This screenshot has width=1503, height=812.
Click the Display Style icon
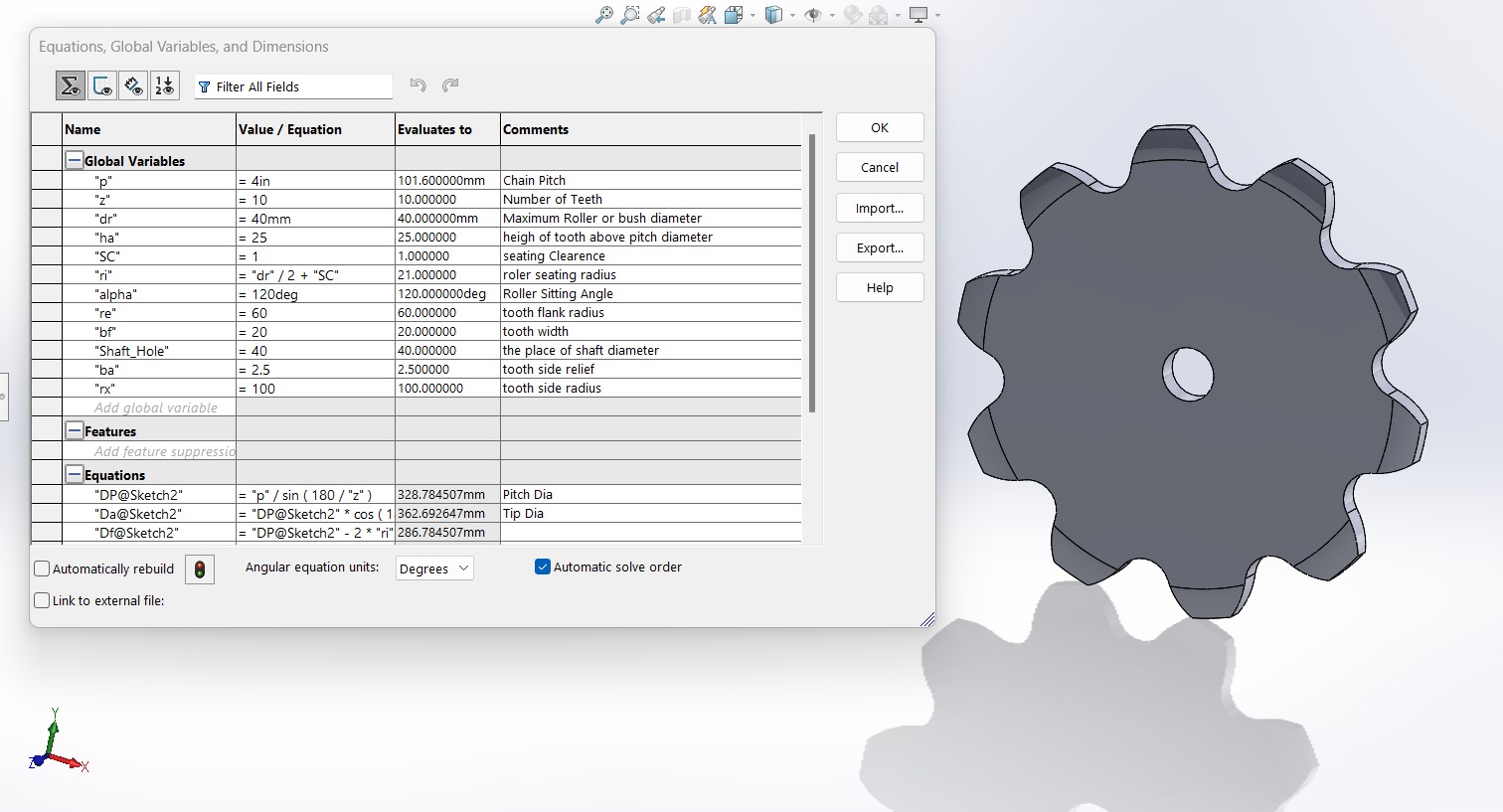[773, 15]
